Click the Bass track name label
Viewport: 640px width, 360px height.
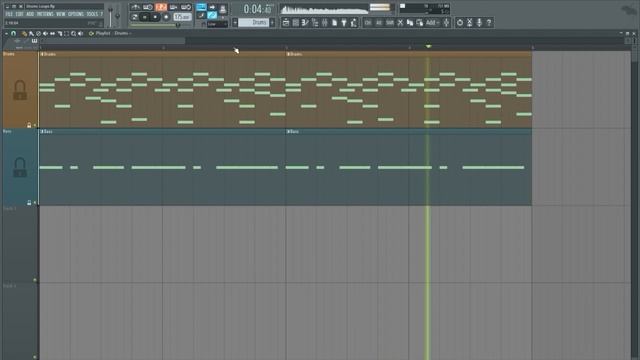[7, 131]
